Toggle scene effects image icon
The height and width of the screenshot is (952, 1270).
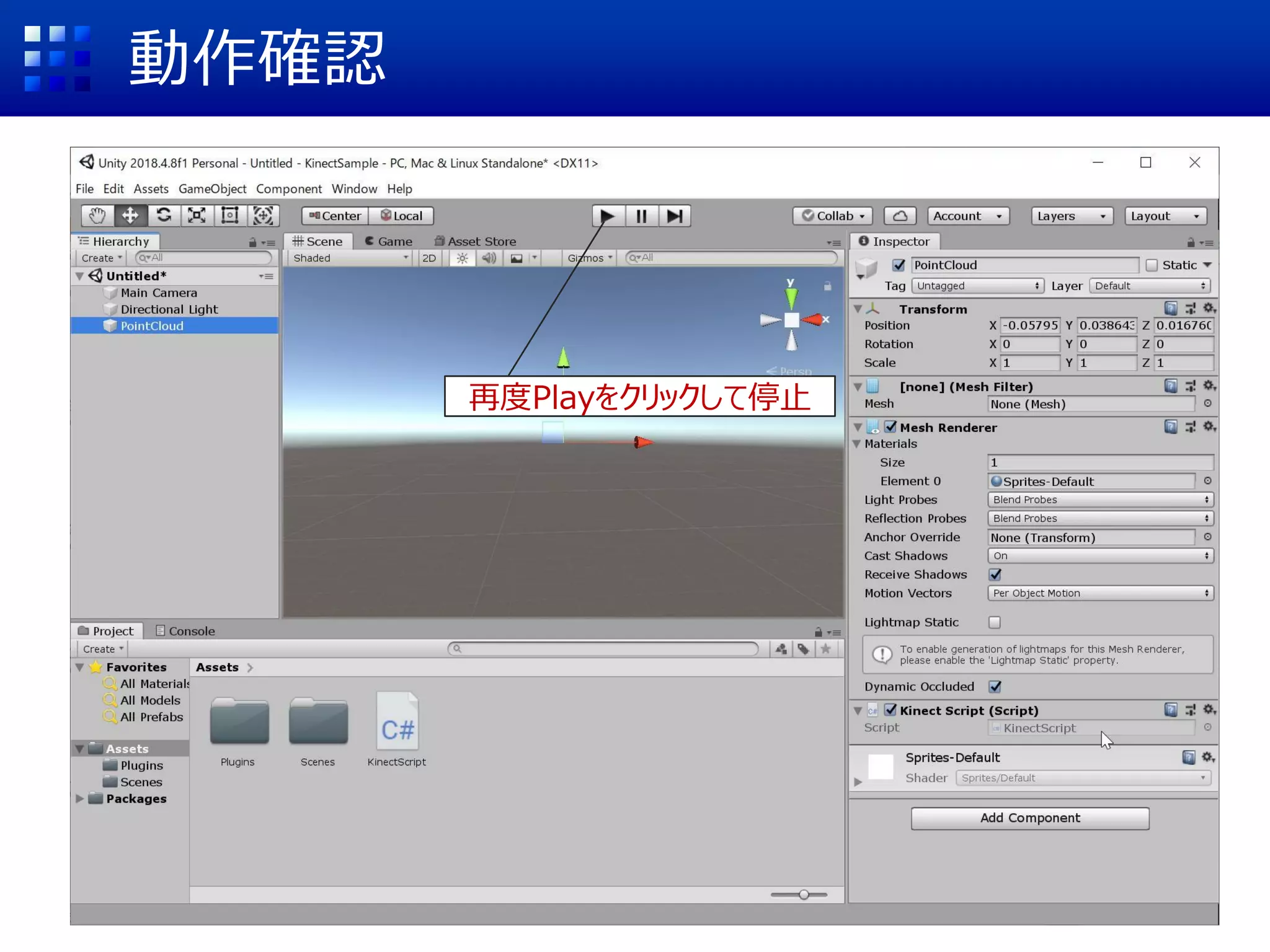pos(517,258)
